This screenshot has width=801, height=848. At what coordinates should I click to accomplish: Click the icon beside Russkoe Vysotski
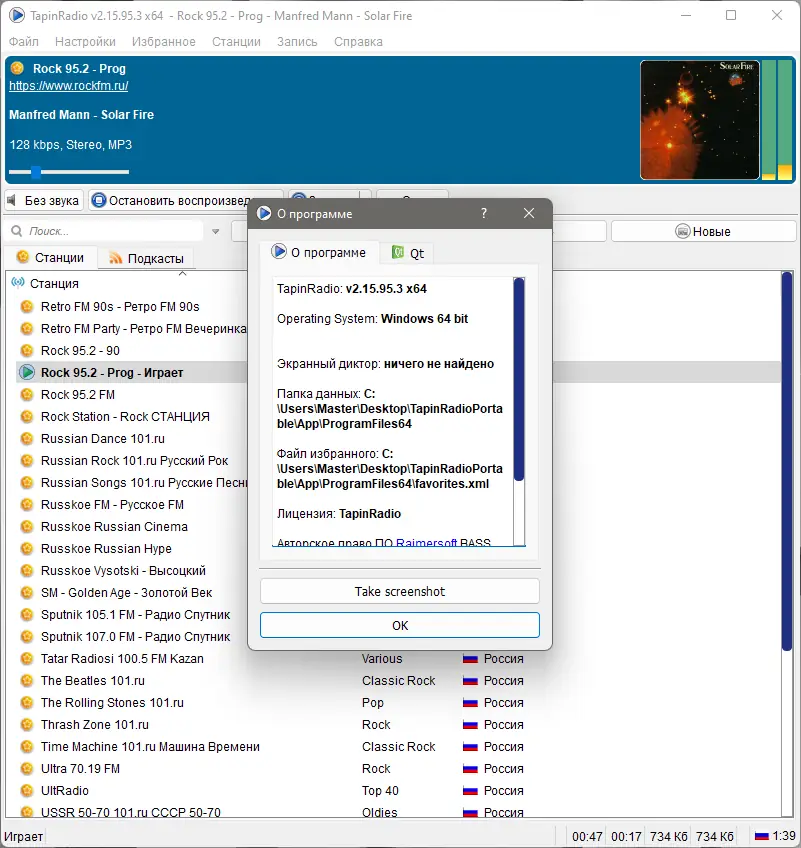(x=27, y=571)
